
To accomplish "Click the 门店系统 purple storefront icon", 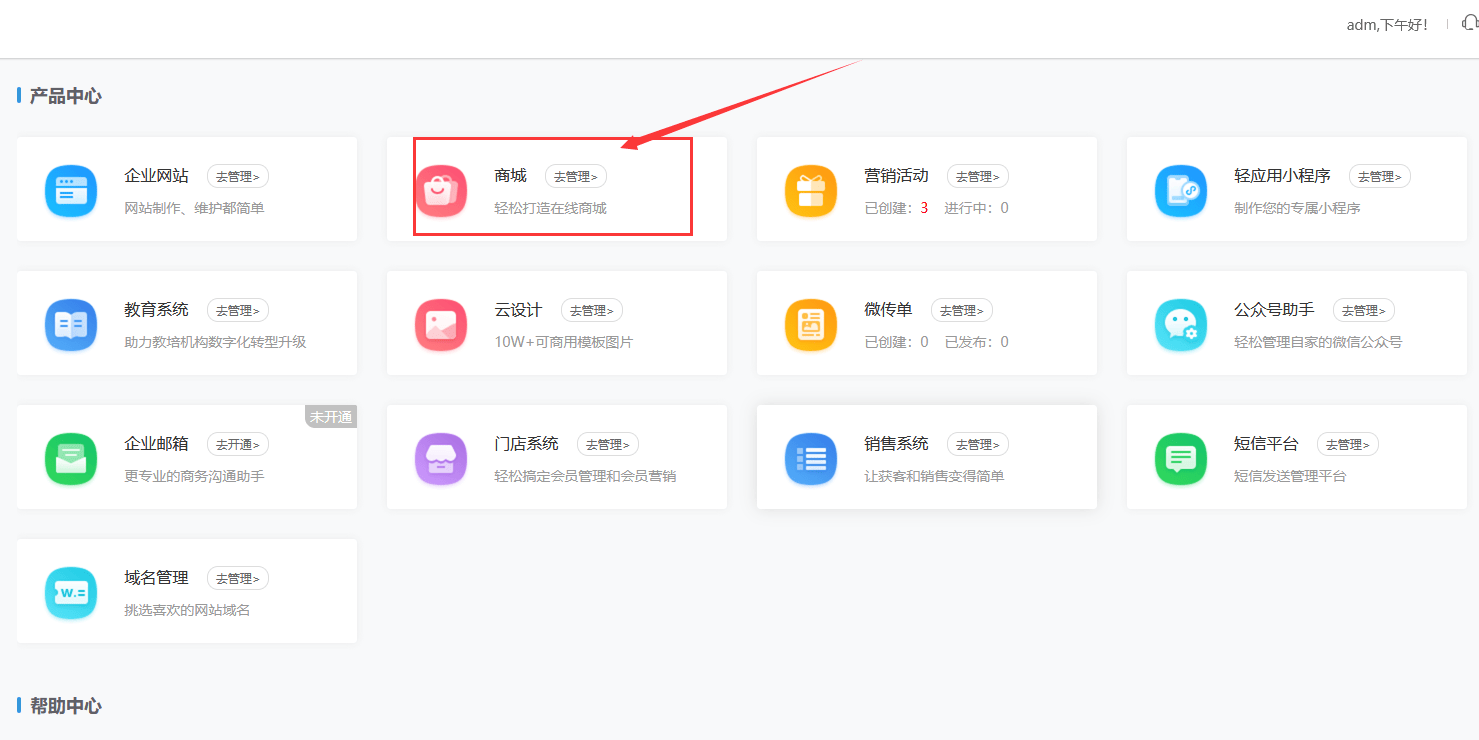I will pyautogui.click(x=441, y=458).
